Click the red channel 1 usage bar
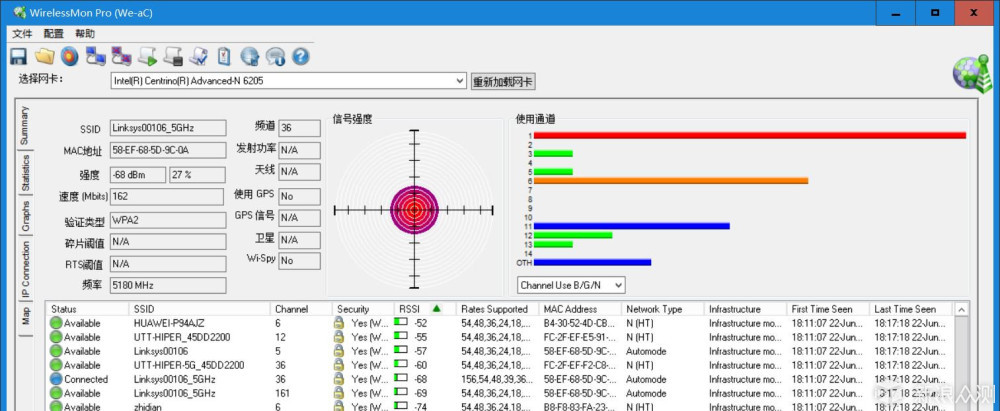This screenshot has height=411, width=1000. [x=749, y=135]
